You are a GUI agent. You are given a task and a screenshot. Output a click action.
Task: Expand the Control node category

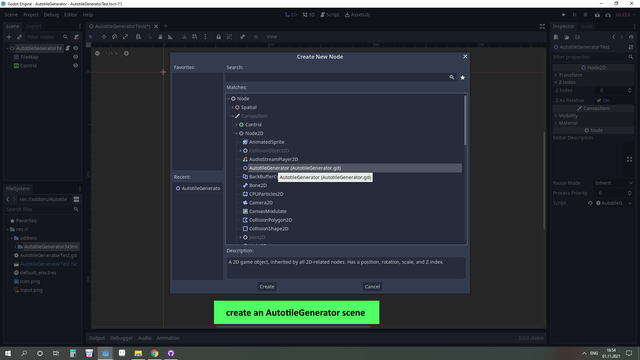237,124
